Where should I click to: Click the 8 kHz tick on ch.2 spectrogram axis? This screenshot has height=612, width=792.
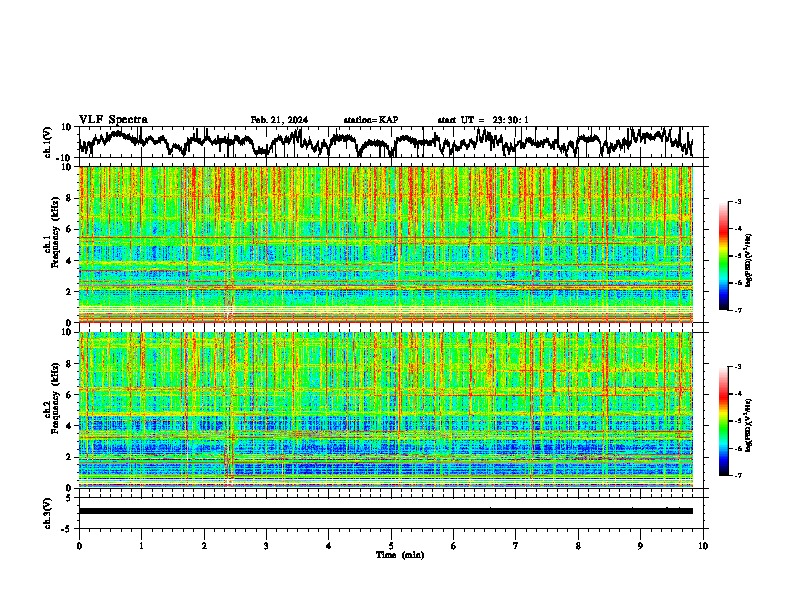point(70,364)
